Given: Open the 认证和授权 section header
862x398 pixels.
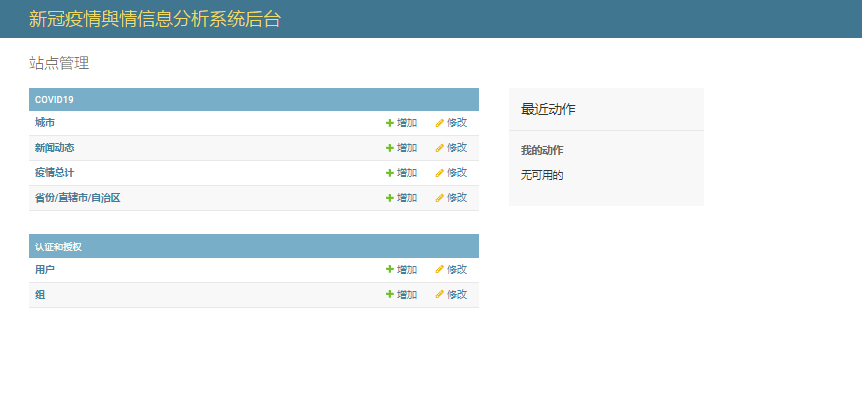Looking at the screenshot, I should [x=58, y=247].
